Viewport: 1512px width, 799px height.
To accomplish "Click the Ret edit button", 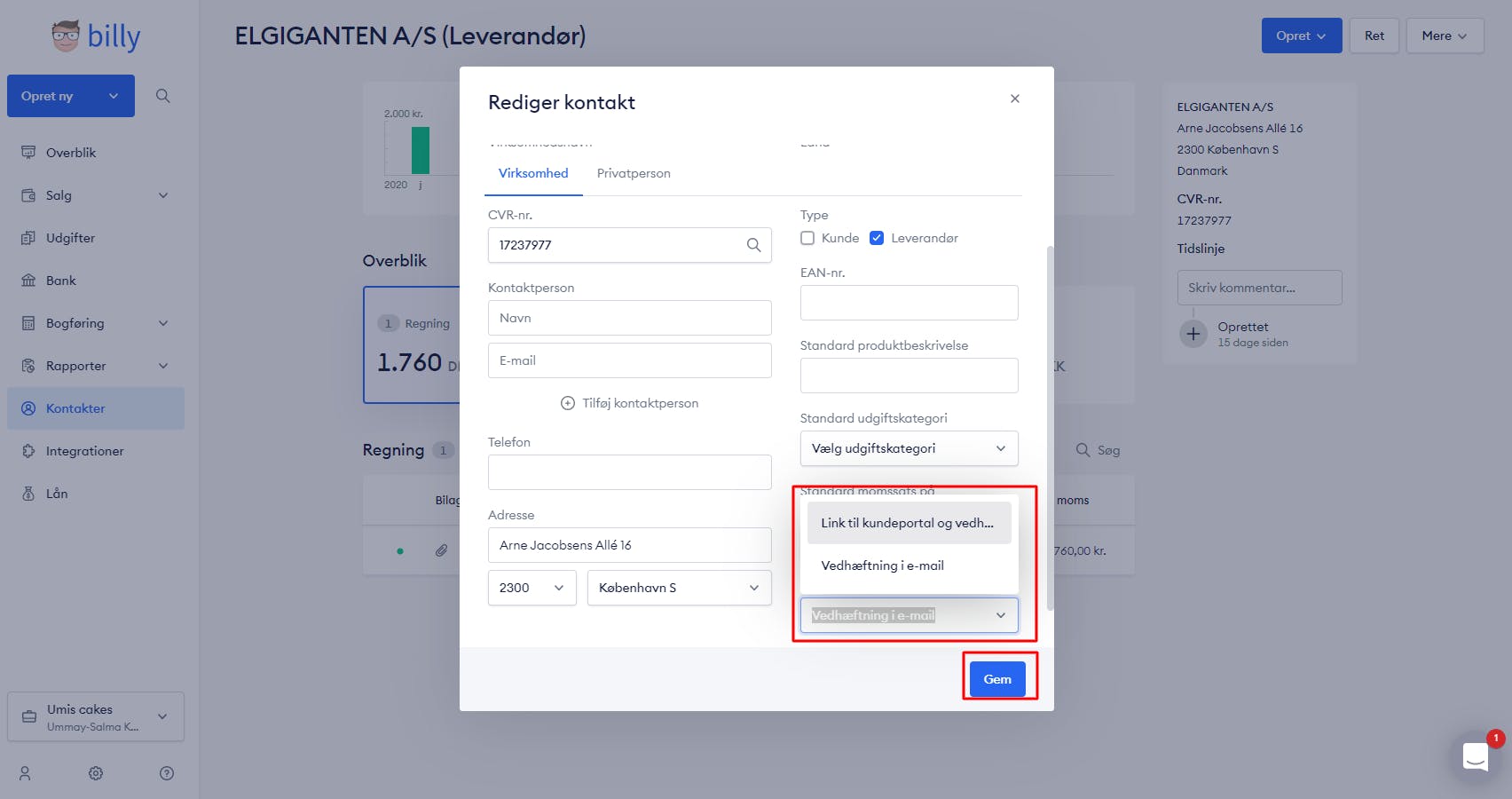I will [x=1374, y=36].
